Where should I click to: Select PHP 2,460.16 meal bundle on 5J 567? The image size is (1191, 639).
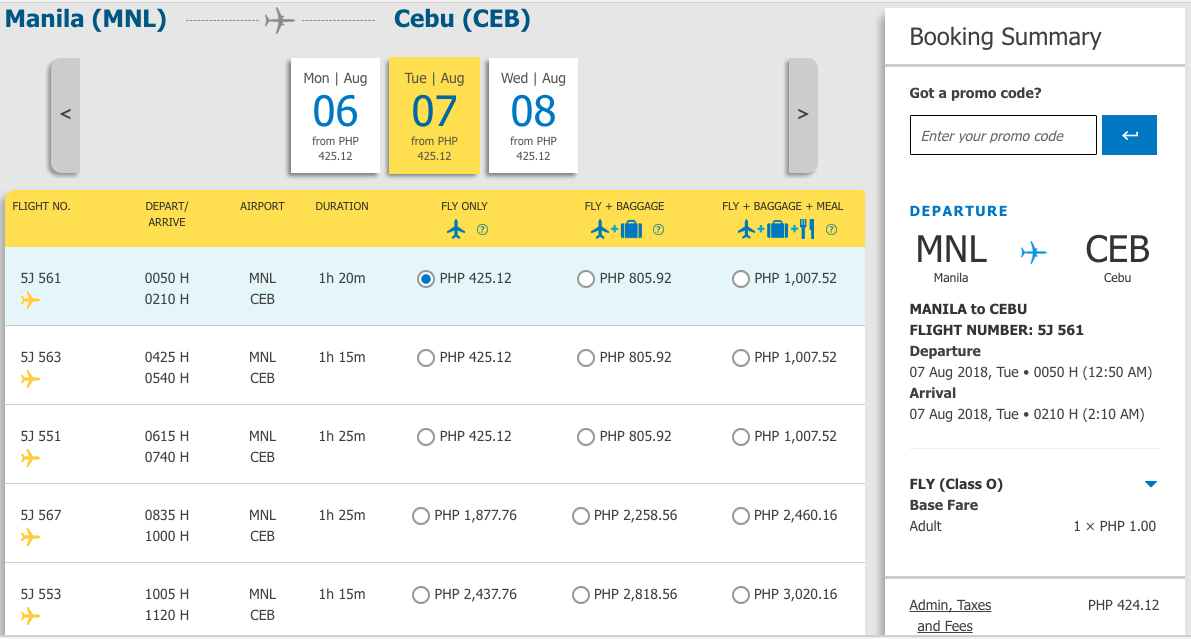(x=741, y=516)
